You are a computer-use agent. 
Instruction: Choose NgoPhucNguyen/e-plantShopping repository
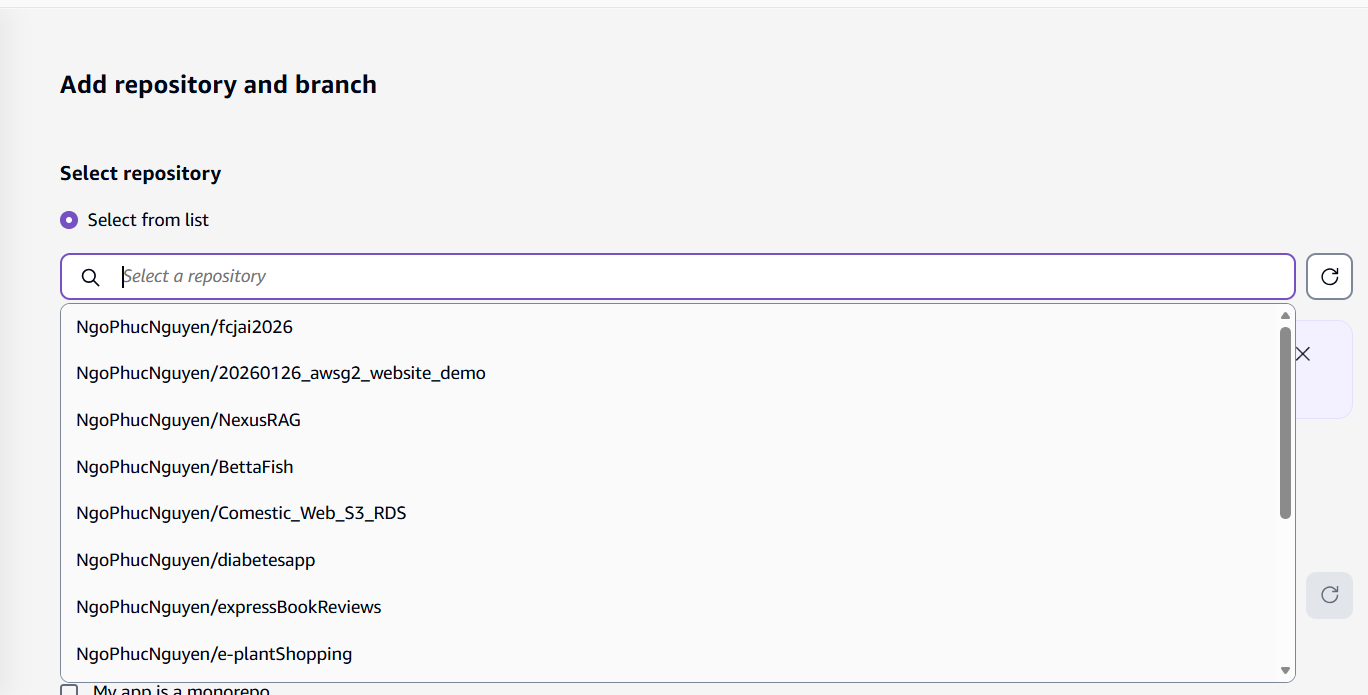[214, 653]
